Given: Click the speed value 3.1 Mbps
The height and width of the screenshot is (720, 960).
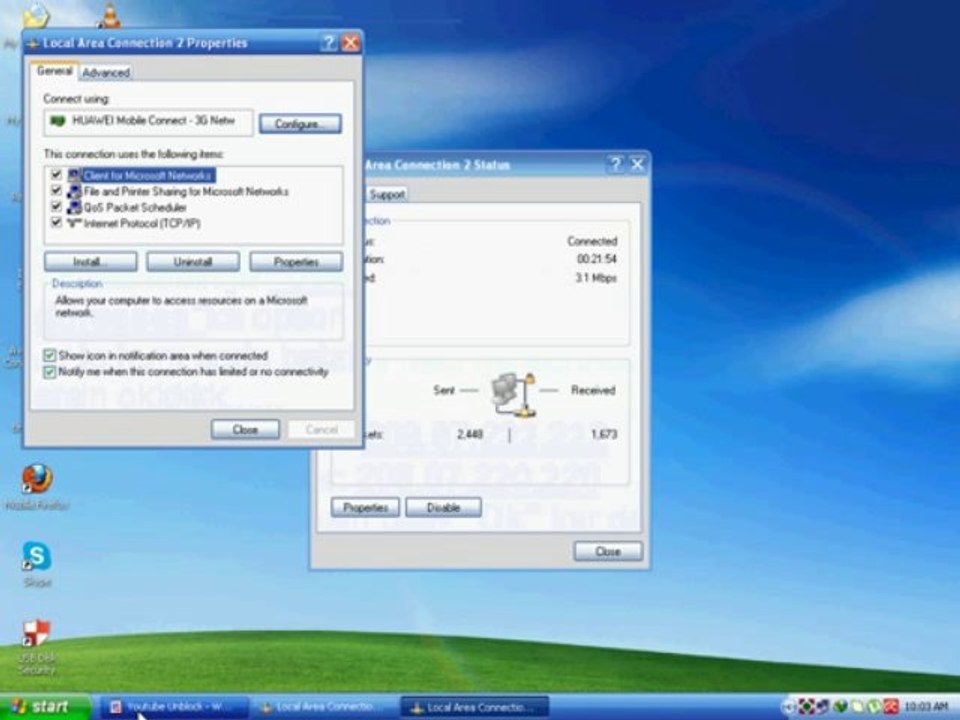Looking at the screenshot, I should pyautogui.click(x=596, y=278).
